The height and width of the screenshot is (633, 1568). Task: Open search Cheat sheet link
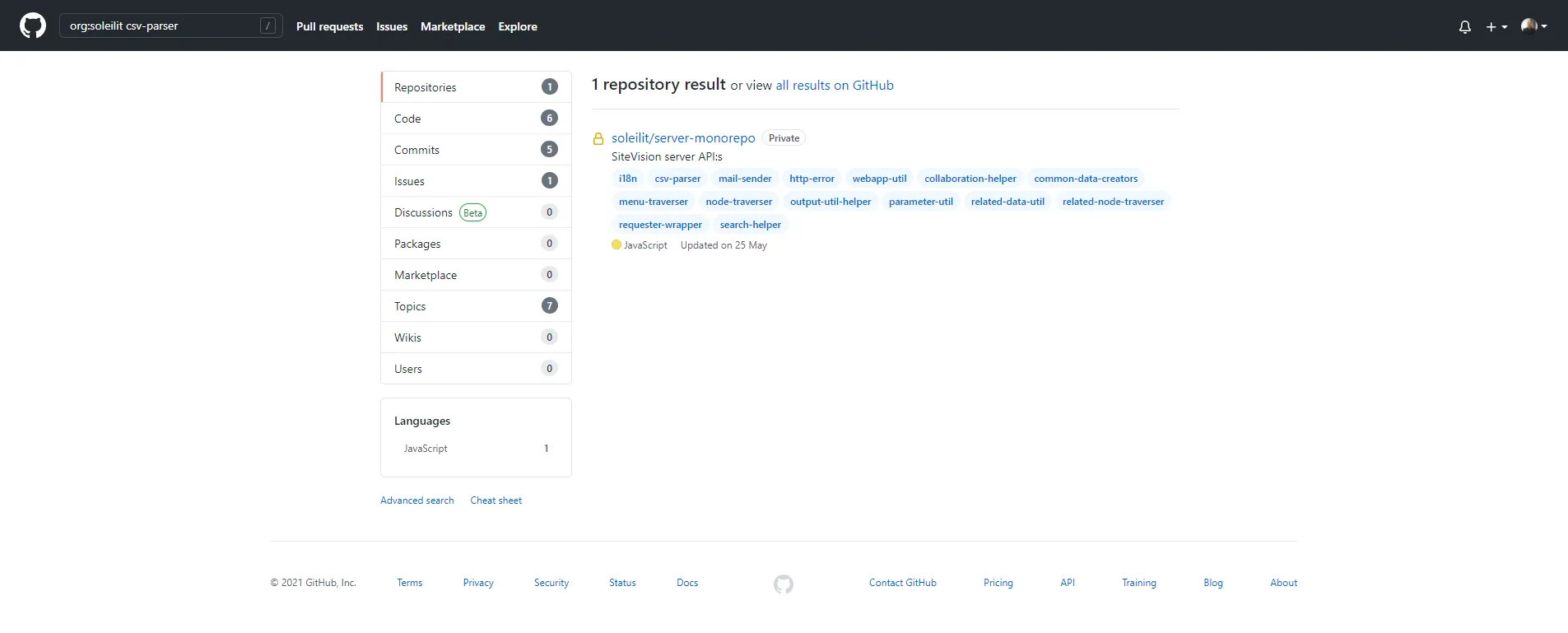coord(496,500)
